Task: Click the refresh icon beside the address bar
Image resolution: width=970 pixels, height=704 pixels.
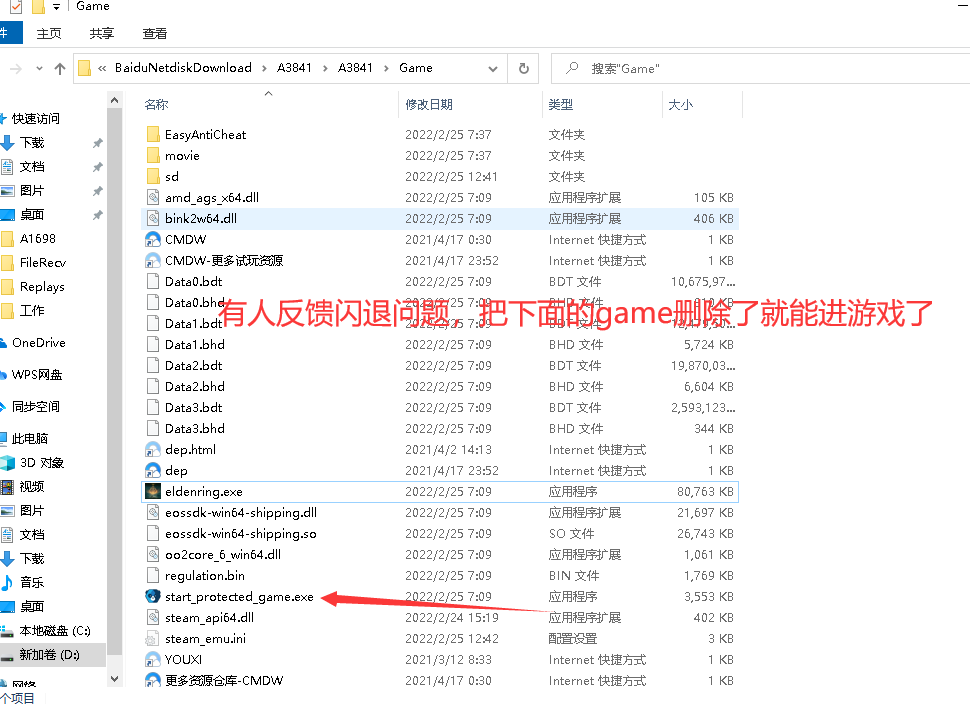Action: pyautogui.click(x=523, y=68)
